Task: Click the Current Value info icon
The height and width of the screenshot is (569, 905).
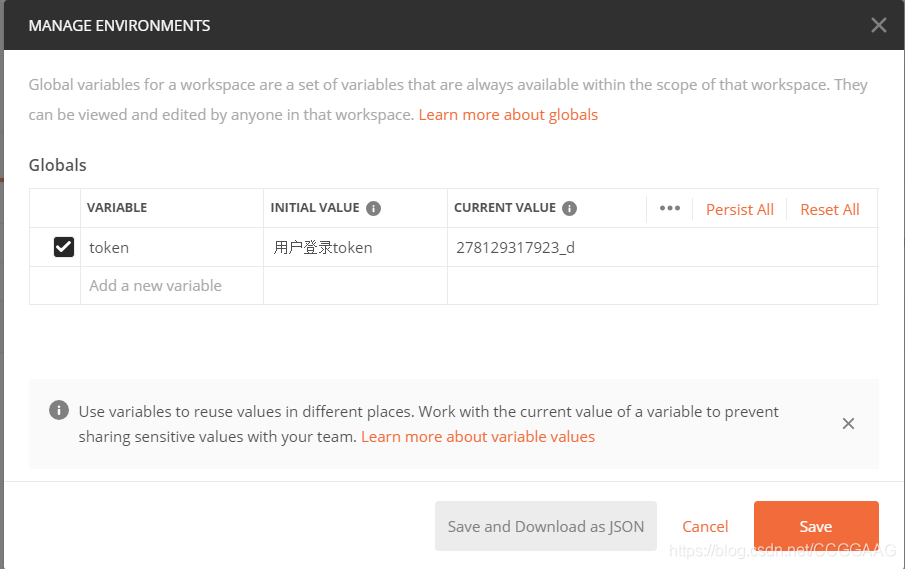Action: click(569, 208)
